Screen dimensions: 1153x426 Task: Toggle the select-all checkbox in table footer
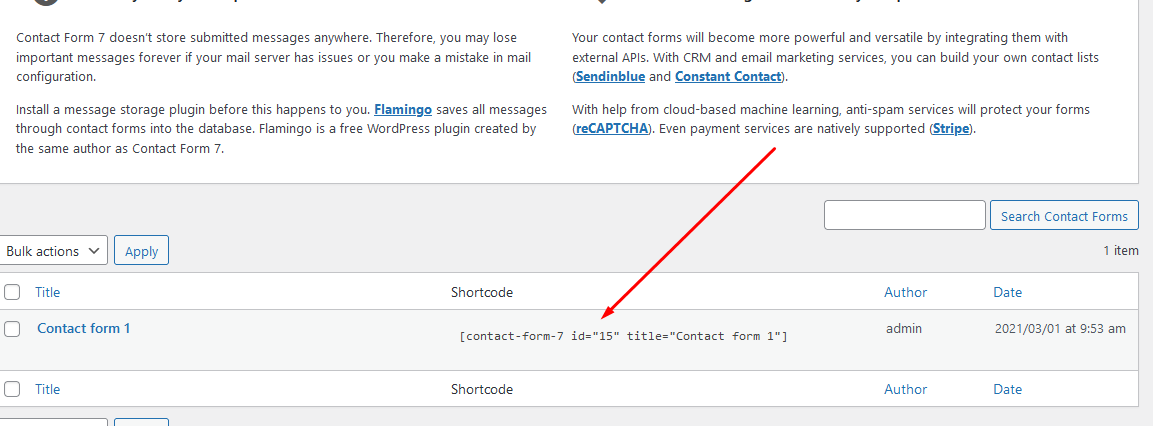(12, 389)
